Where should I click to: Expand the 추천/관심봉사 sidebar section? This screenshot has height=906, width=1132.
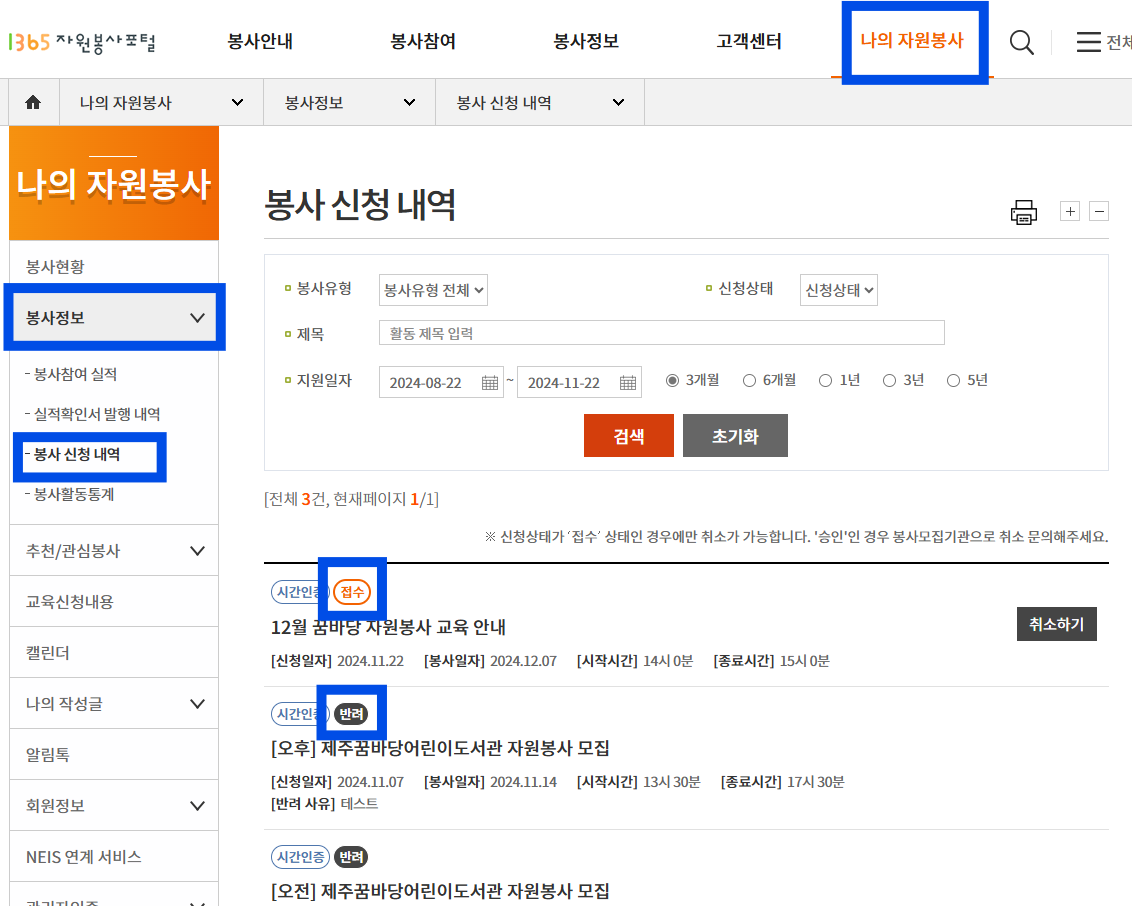(114, 551)
